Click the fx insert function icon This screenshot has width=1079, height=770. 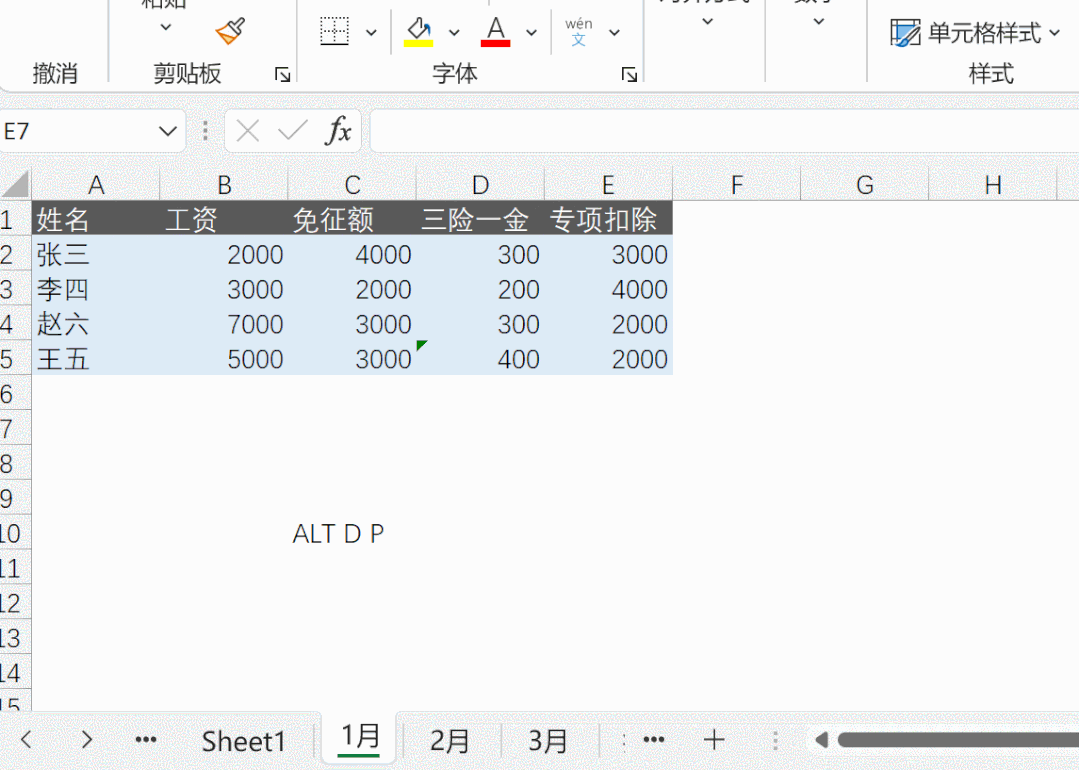(x=338, y=131)
